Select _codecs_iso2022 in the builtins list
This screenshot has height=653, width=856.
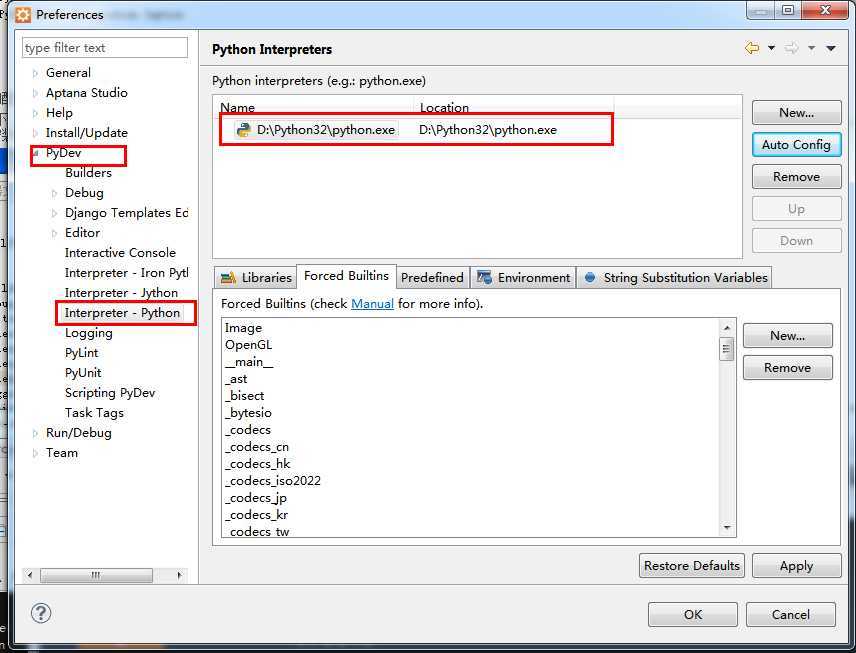pyautogui.click(x=273, y=481)
